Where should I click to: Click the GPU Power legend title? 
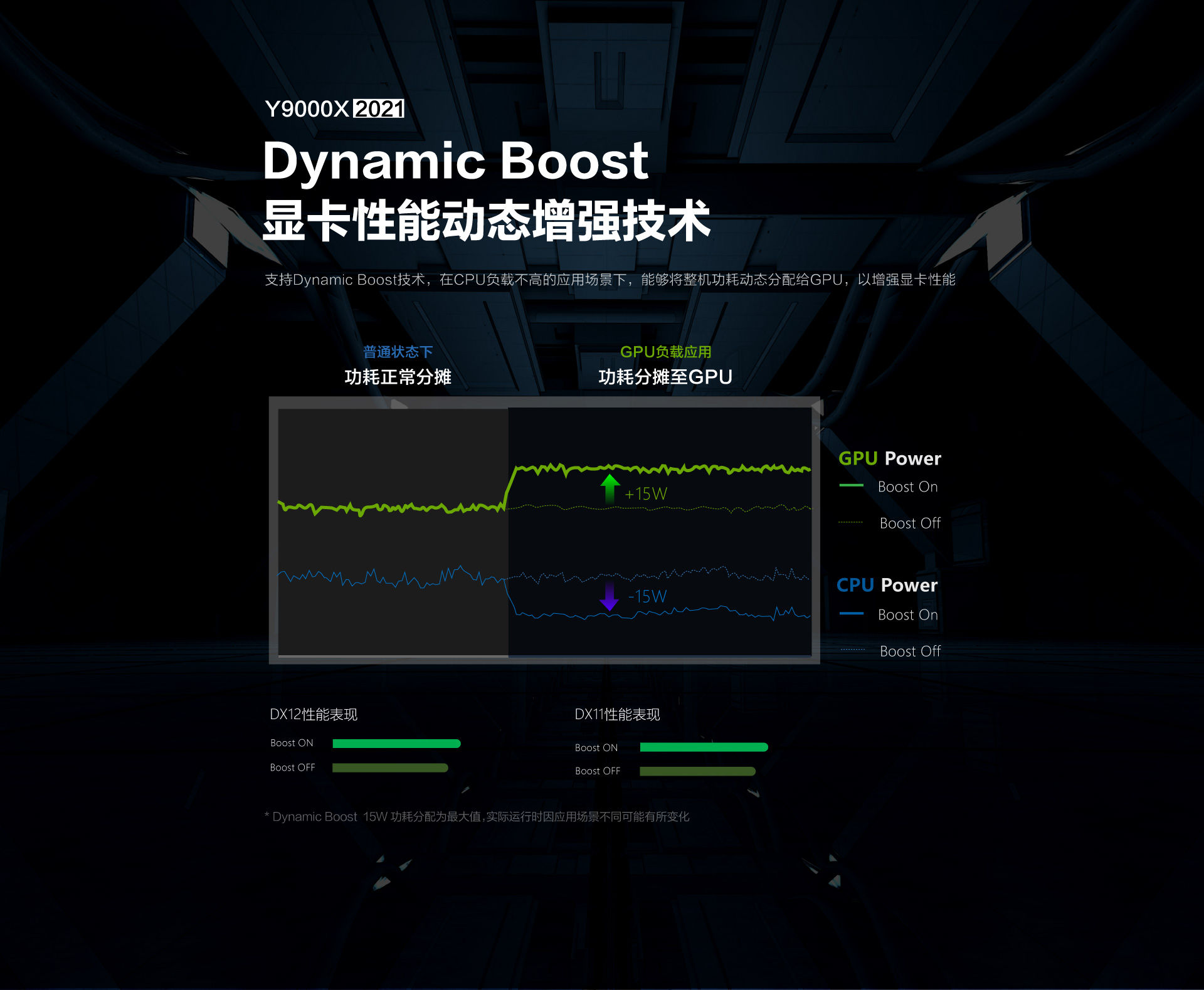tap(890, 458)
